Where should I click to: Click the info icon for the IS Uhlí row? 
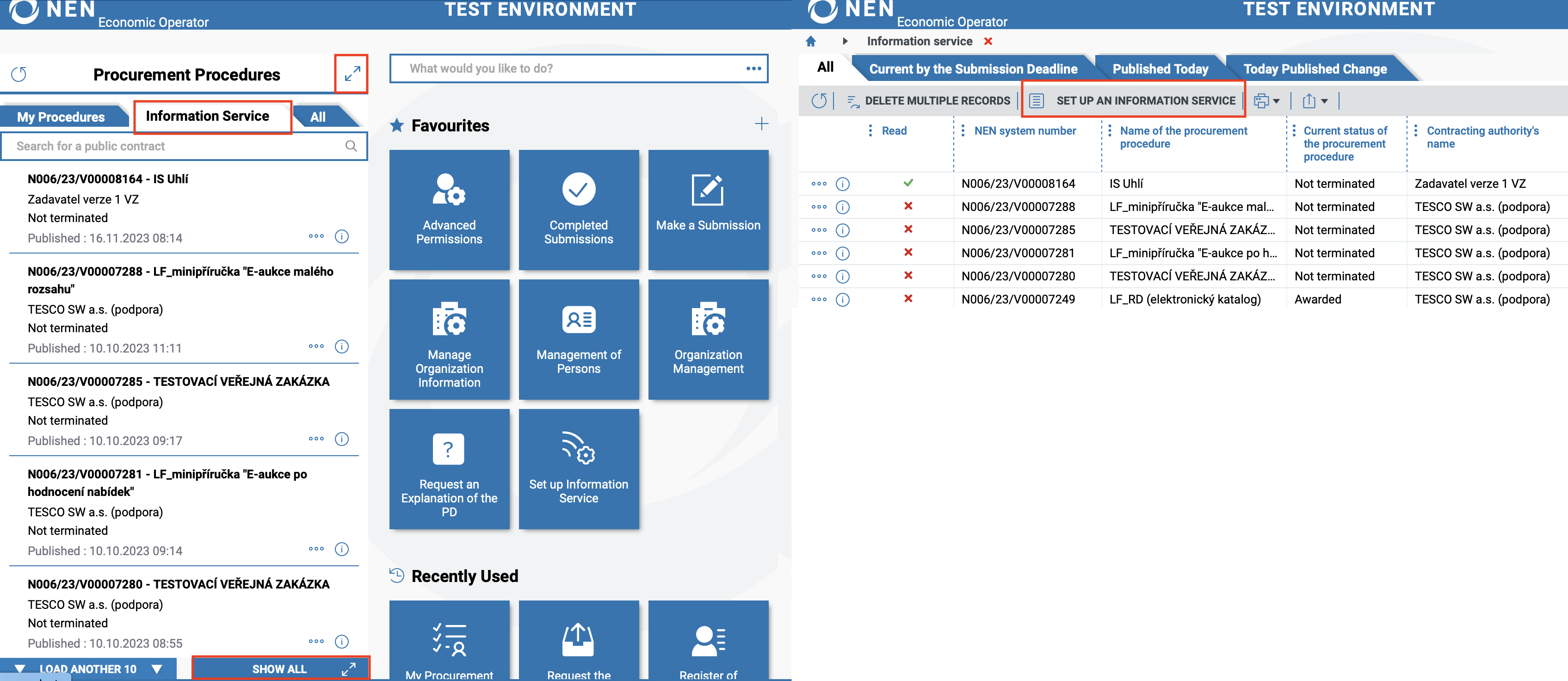click(842, 184)
